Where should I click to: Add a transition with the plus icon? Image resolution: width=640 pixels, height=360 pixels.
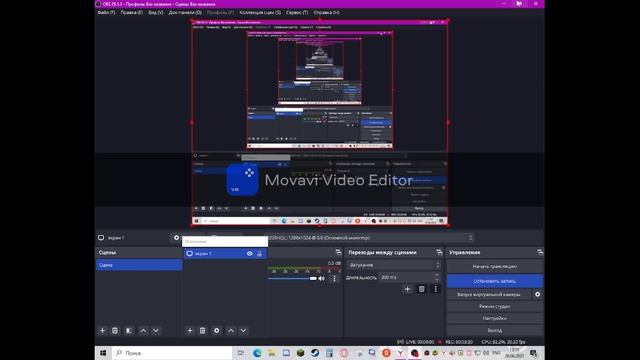(407, 289)
